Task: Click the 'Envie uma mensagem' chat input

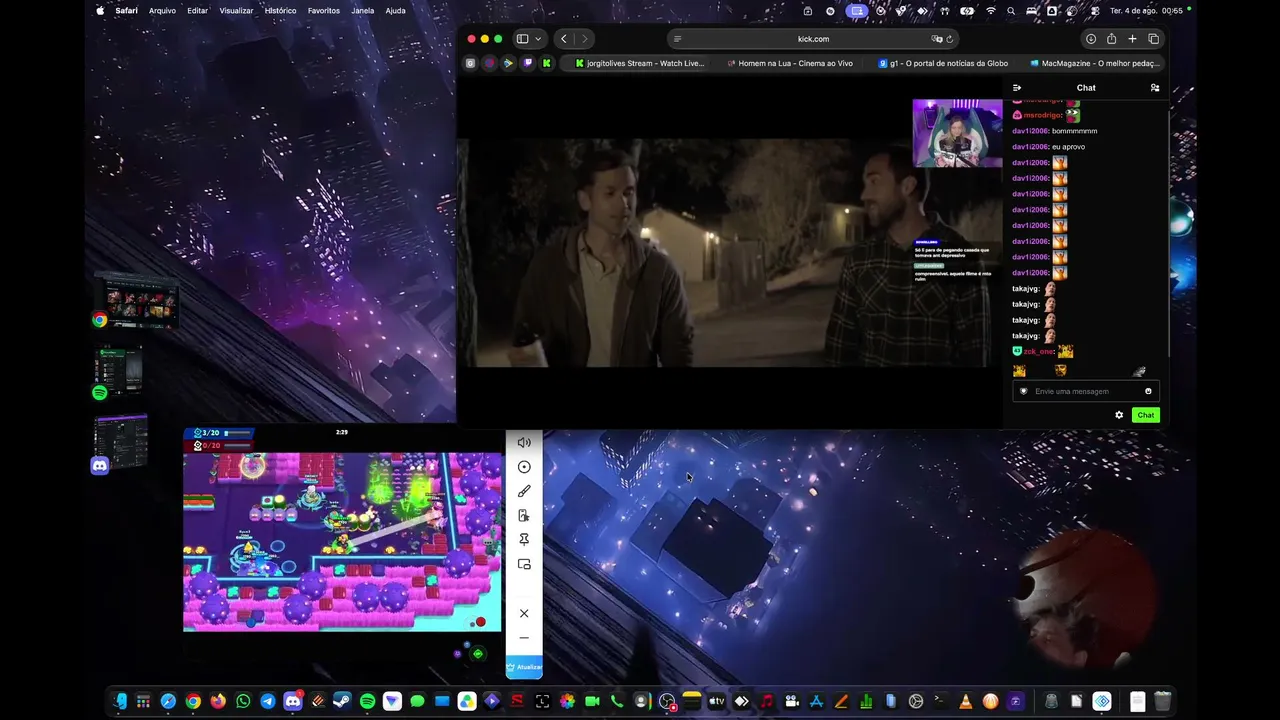Action: coord(1086,391)
